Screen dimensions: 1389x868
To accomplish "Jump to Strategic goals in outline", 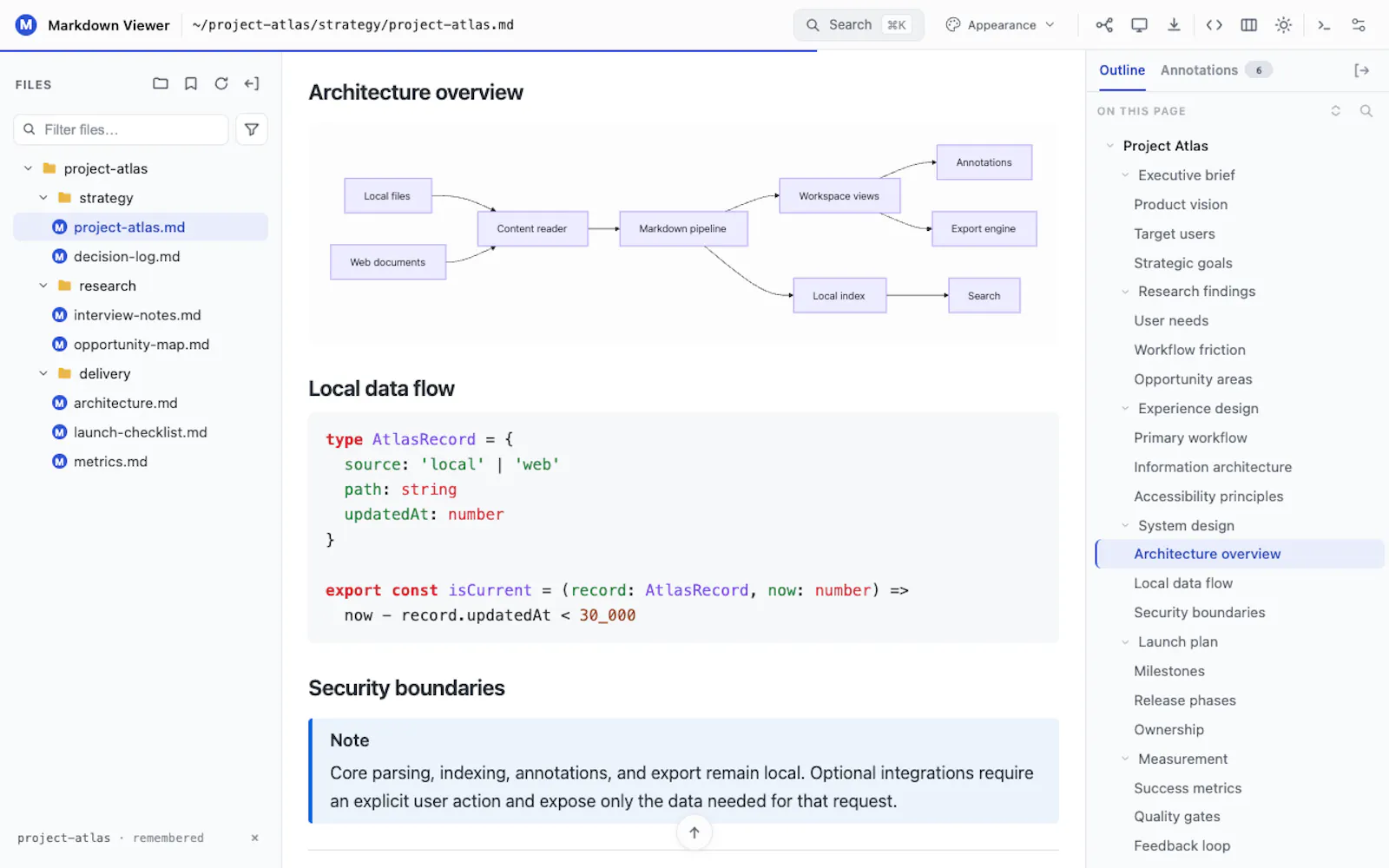I will pyautogui.click(x=1182, y=263).
